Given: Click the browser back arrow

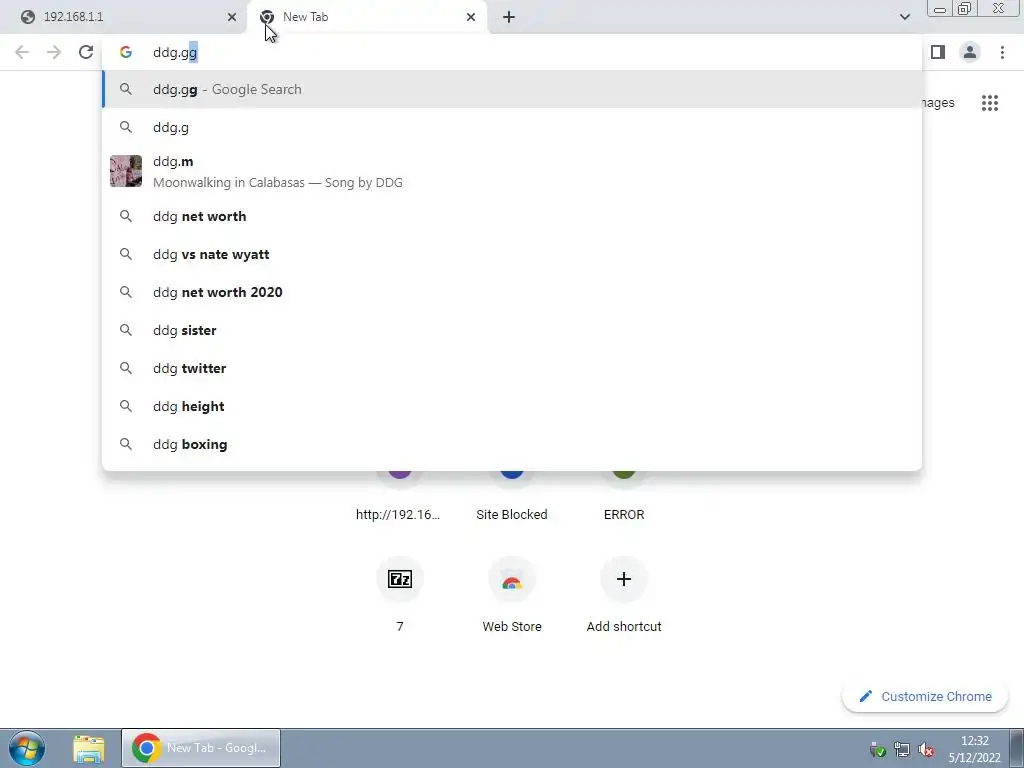Looking at the screenshot, I should point(22,52).
